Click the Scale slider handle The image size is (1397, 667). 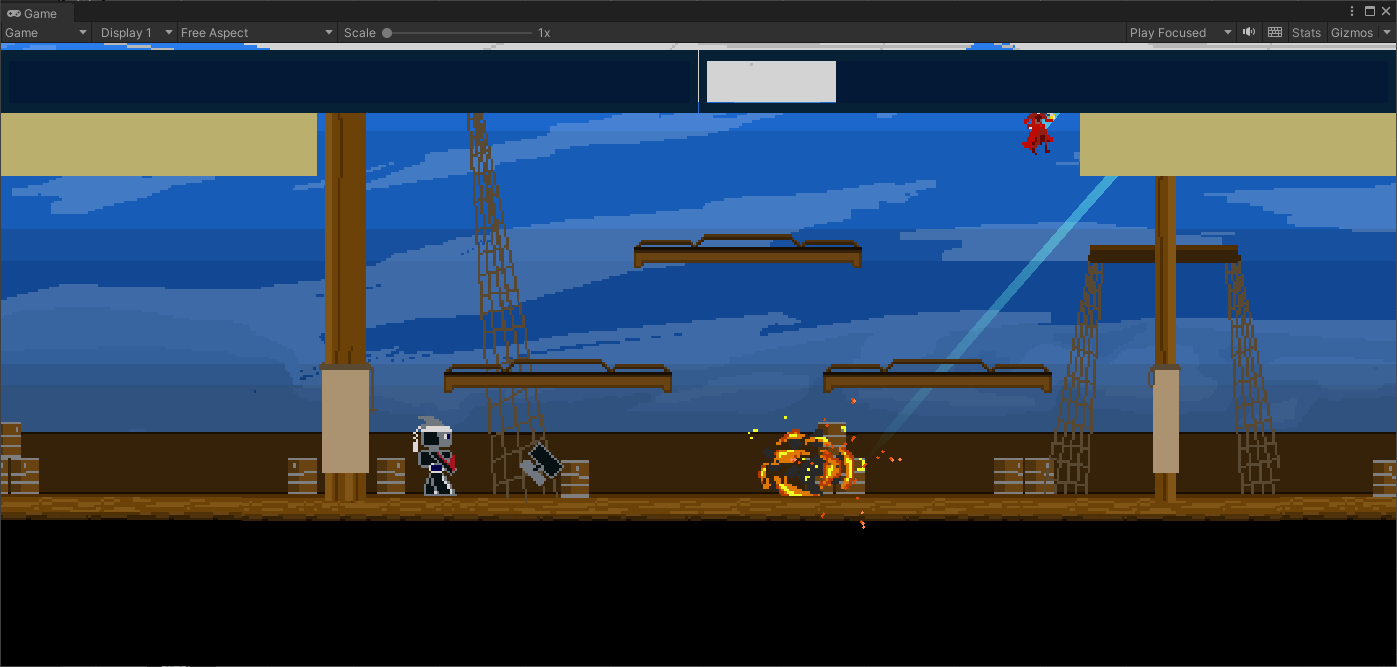point(387,33)
